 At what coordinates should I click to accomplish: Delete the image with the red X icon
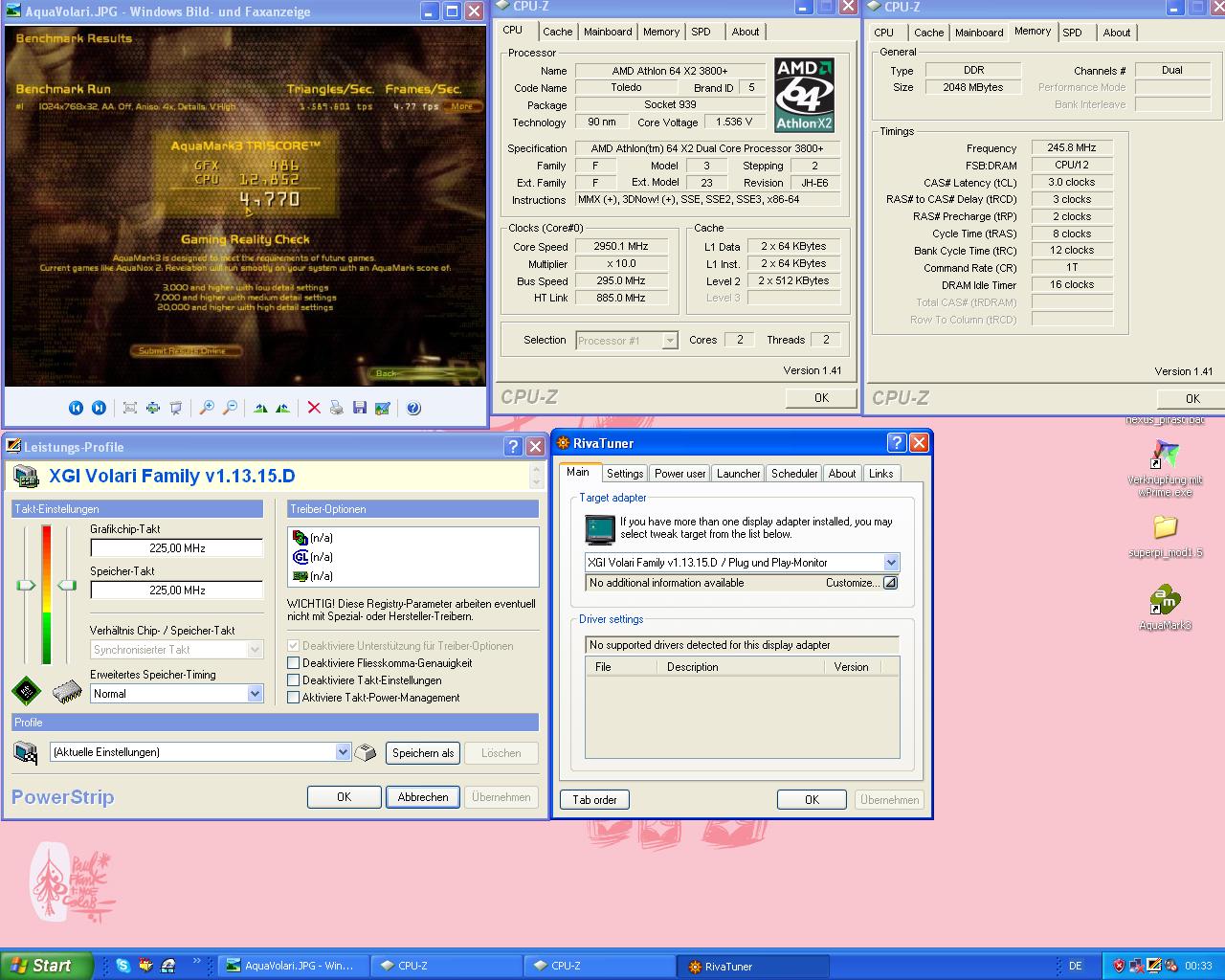[x=314, y=408]
